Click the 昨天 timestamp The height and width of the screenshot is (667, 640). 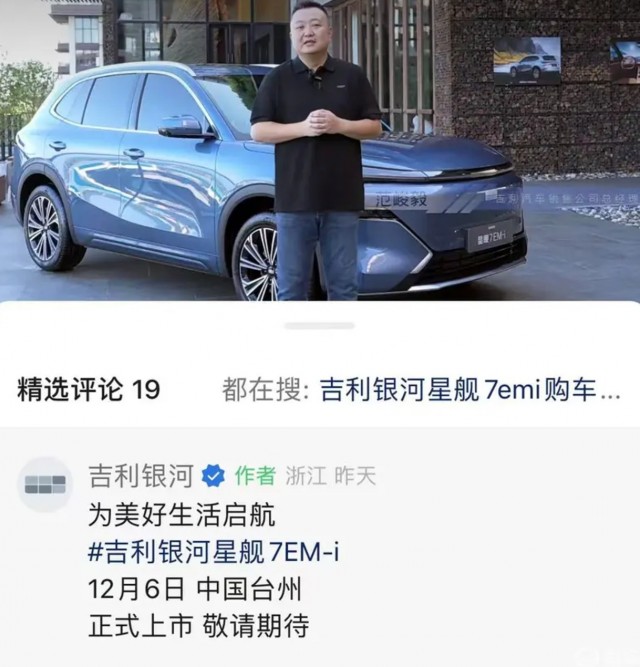click(x=355, y=476)
